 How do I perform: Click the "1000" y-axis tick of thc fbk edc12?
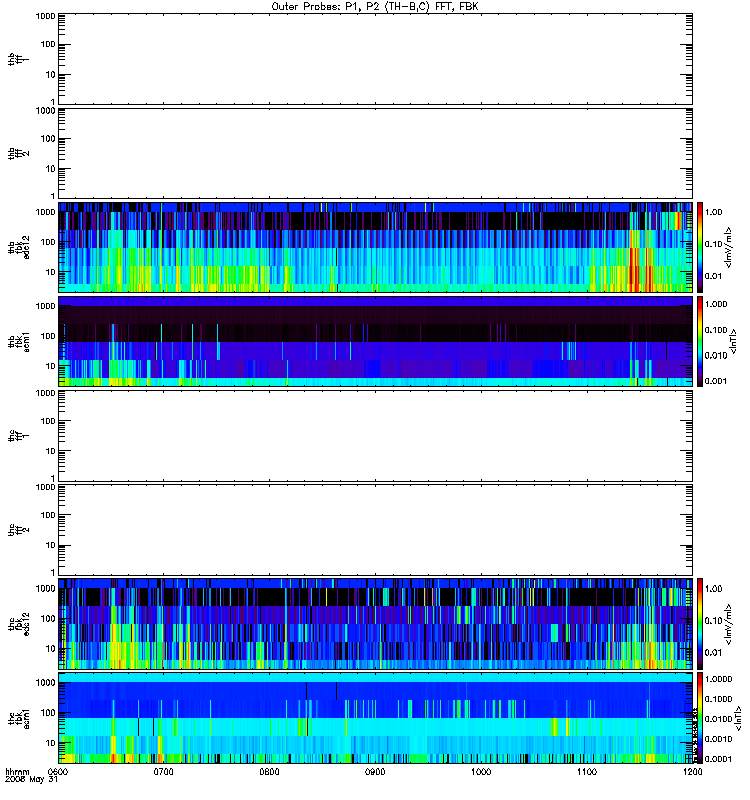click(45, 589)
